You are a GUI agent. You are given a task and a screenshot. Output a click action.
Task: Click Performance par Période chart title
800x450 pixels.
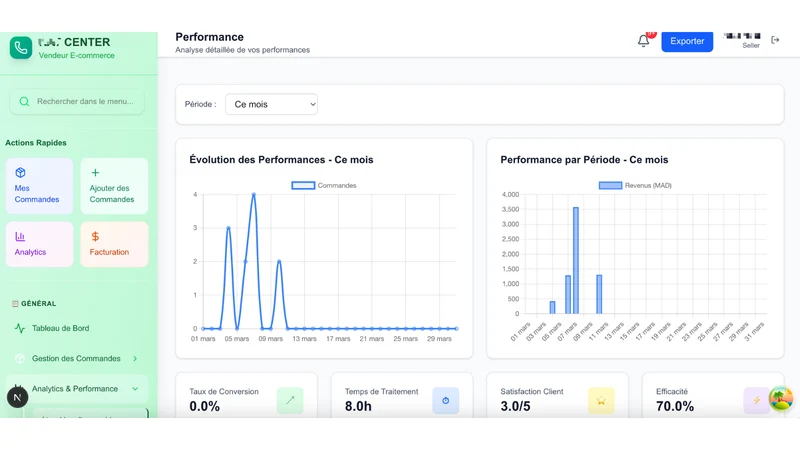[x=584, y=160]
